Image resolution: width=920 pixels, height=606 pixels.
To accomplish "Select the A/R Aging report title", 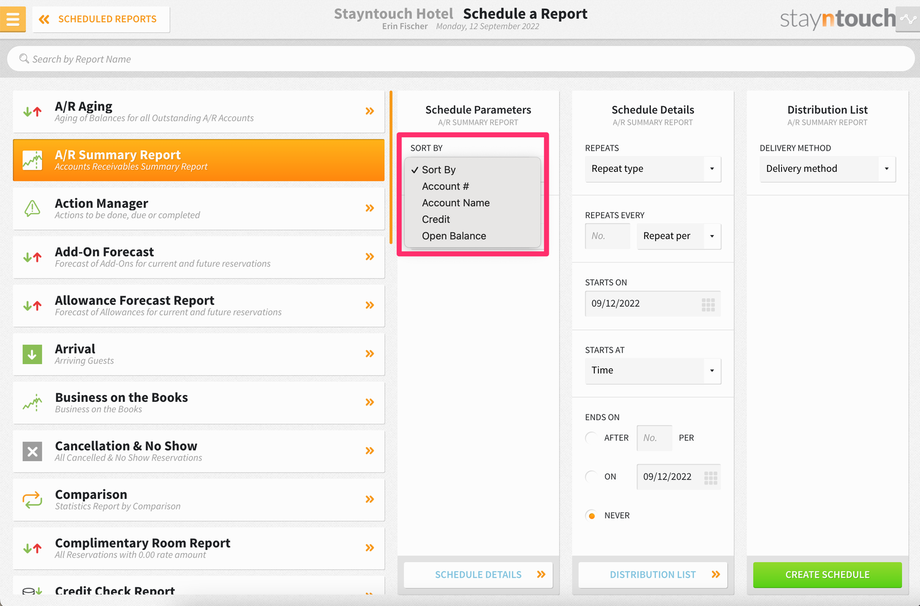I will tap(83, 107).
